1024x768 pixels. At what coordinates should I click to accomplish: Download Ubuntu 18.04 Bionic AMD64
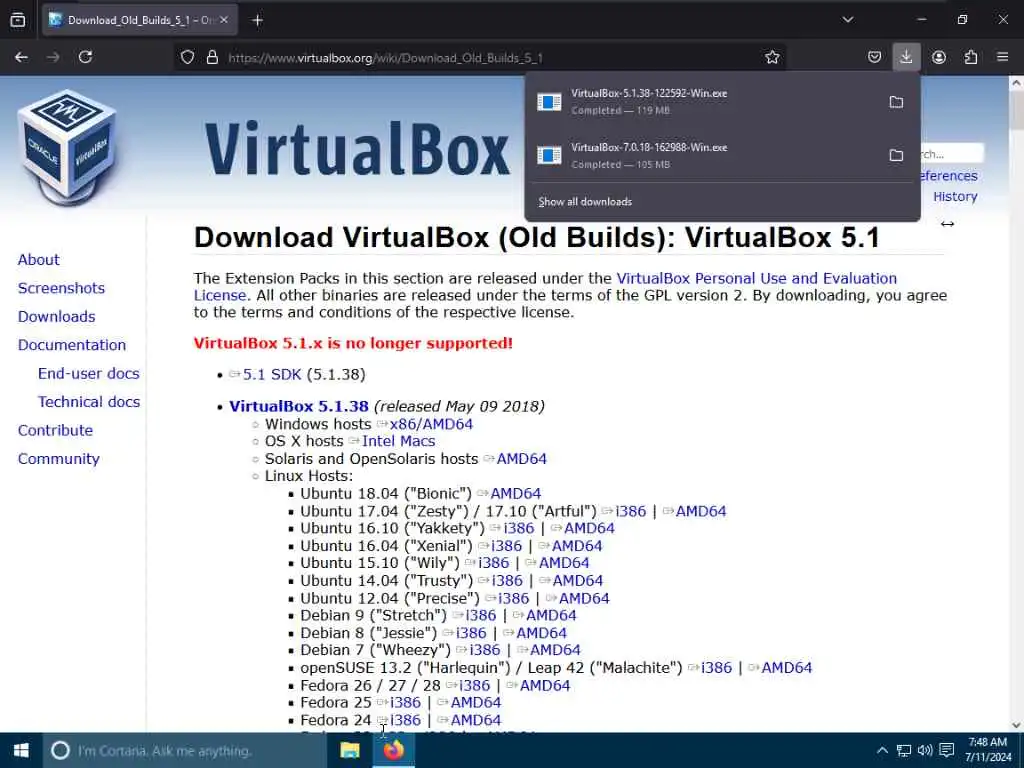(x=515, y=494)
